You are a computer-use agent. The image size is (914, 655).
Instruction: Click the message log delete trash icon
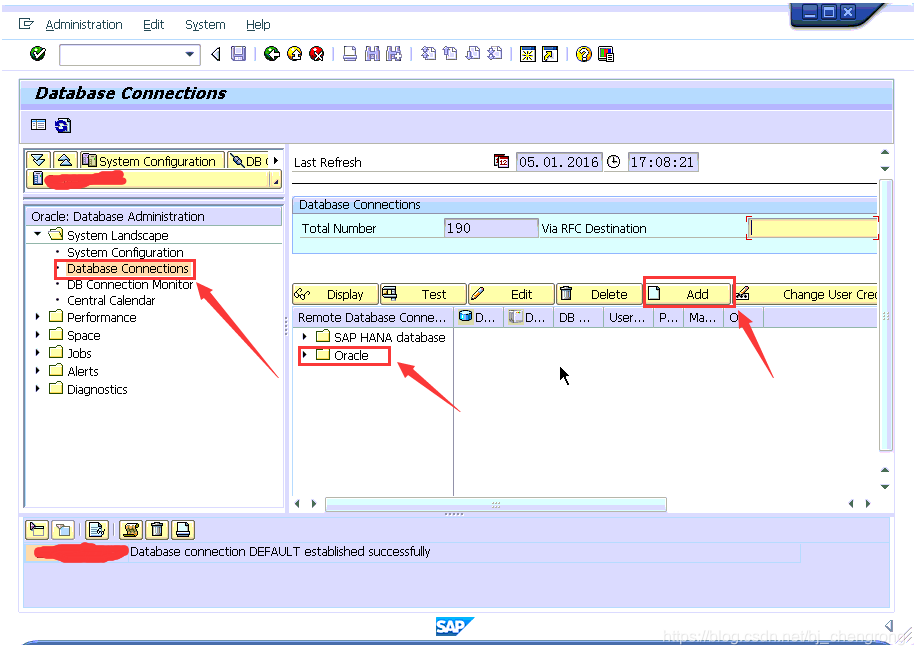[157, 530]
